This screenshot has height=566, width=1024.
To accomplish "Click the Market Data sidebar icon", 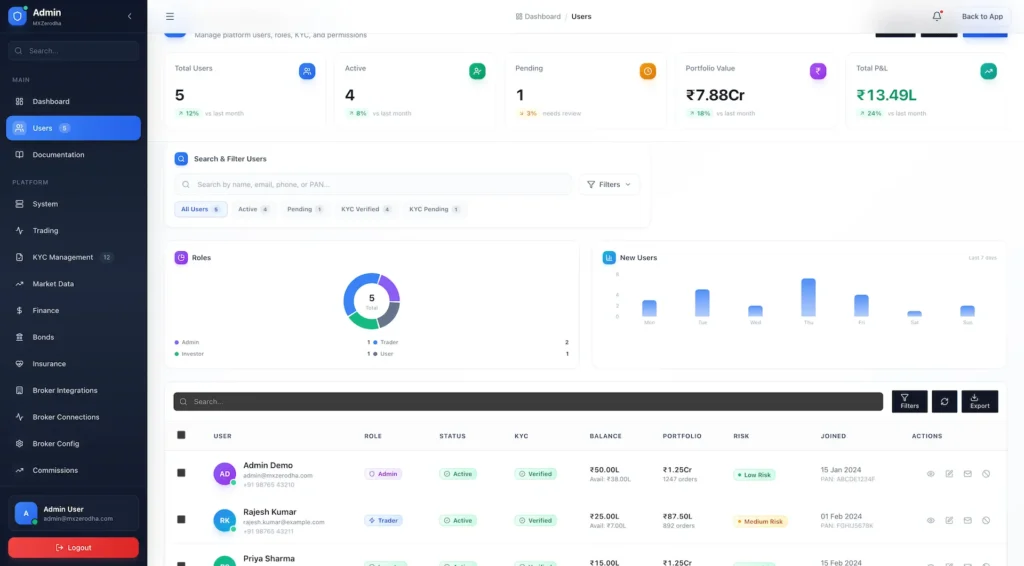I will [20, 284].
